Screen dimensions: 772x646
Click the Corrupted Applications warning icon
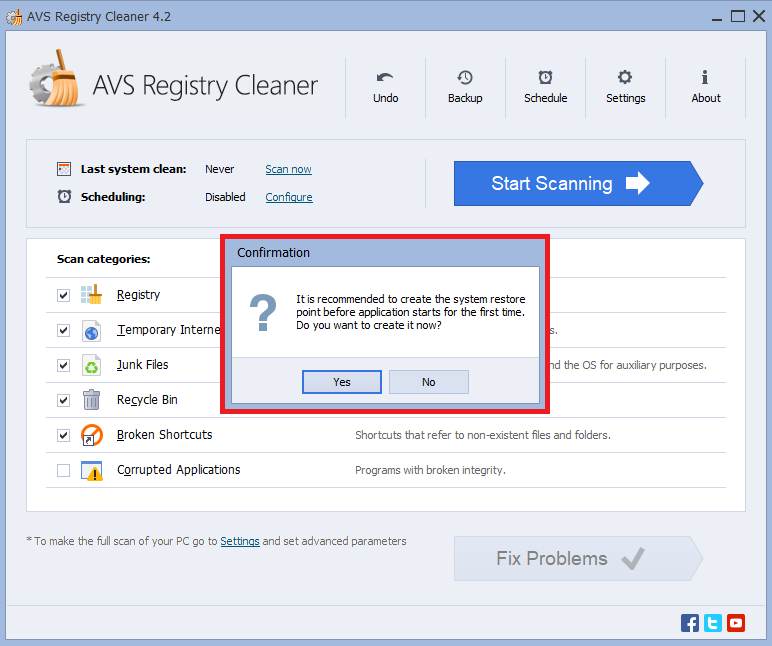point(92,470)
